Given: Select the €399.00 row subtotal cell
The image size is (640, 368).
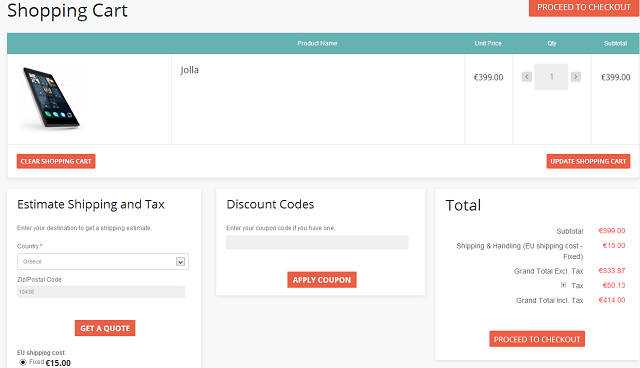Looking at the screenshot, I should click(x=616, y=77).
